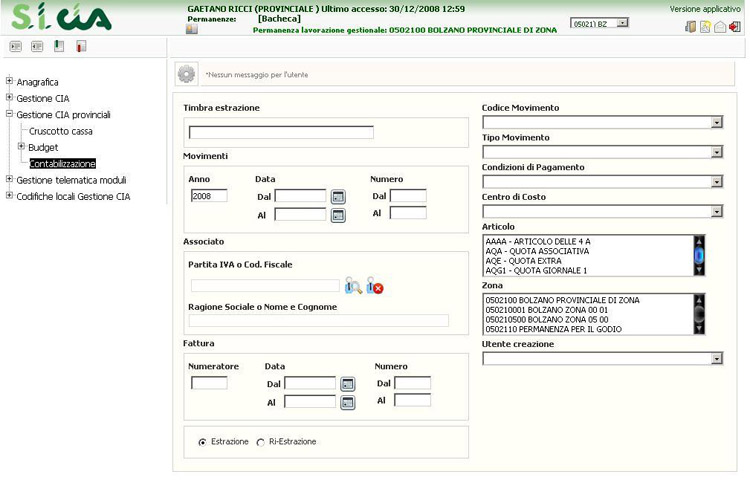
Task: Select 'AQE - QUOTA EXTRA' in Articolo list
Action: coord(588,261)
